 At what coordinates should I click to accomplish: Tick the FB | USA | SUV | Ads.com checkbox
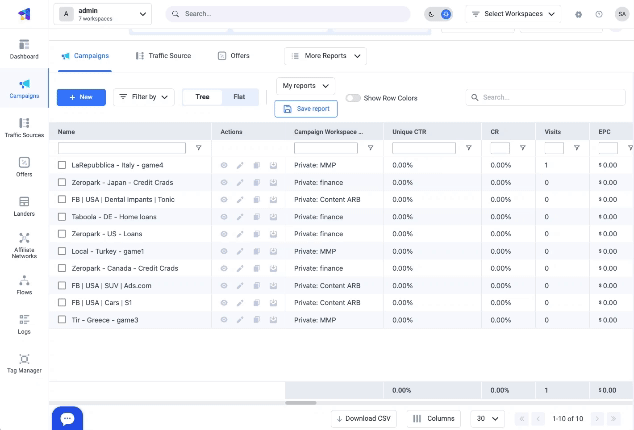pyautogui.click(x=62, y=286)
